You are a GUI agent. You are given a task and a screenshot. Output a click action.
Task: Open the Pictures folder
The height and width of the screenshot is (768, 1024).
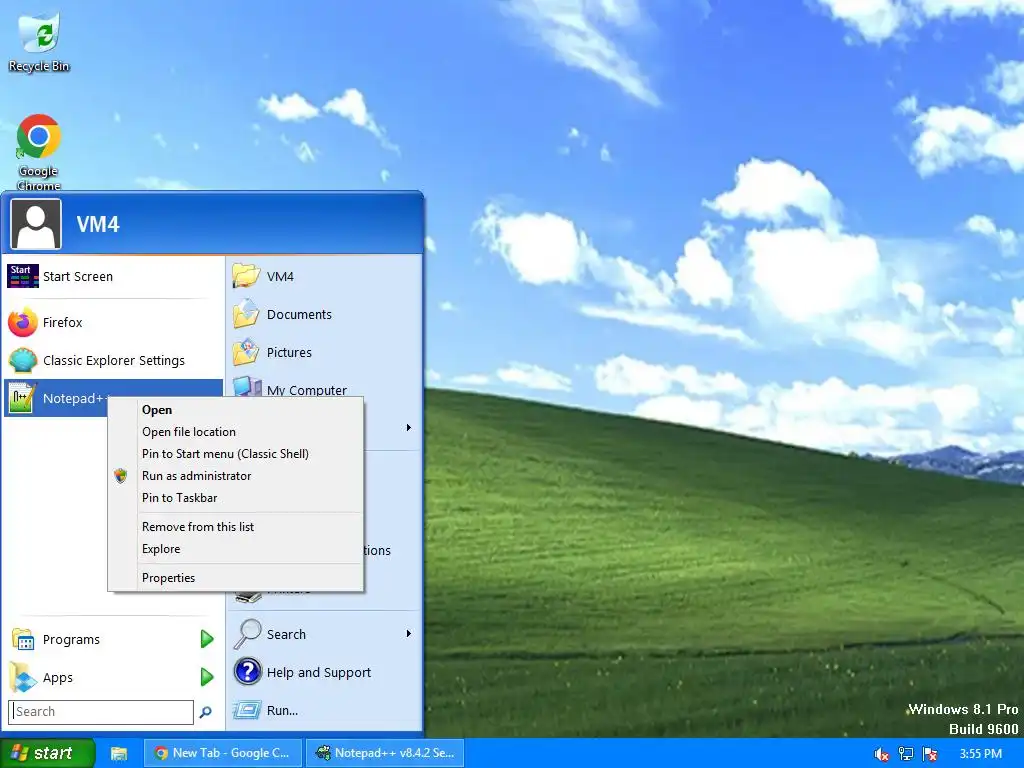(x=324, y=352)
